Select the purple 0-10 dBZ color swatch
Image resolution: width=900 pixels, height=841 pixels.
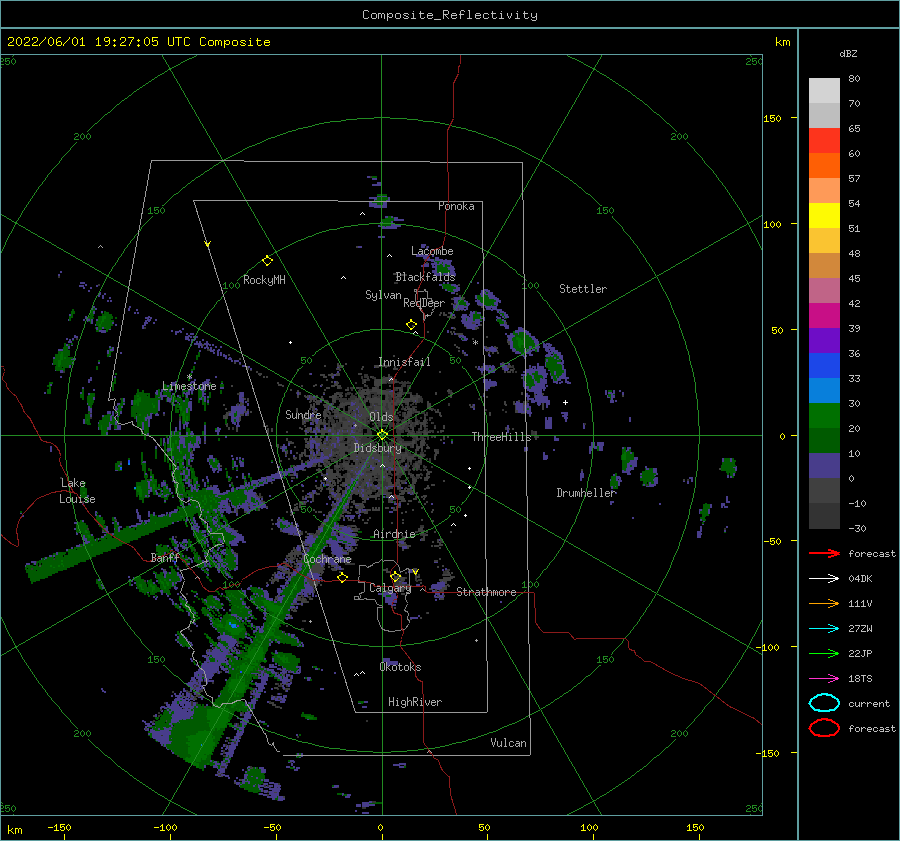(824, 465)
